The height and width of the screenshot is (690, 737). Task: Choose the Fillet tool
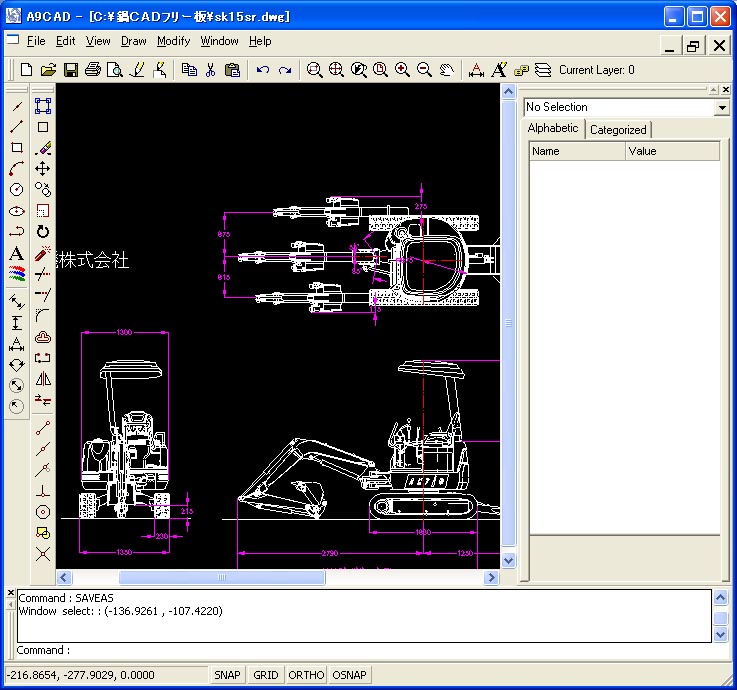pyautogui.click(x=43, y=315)
